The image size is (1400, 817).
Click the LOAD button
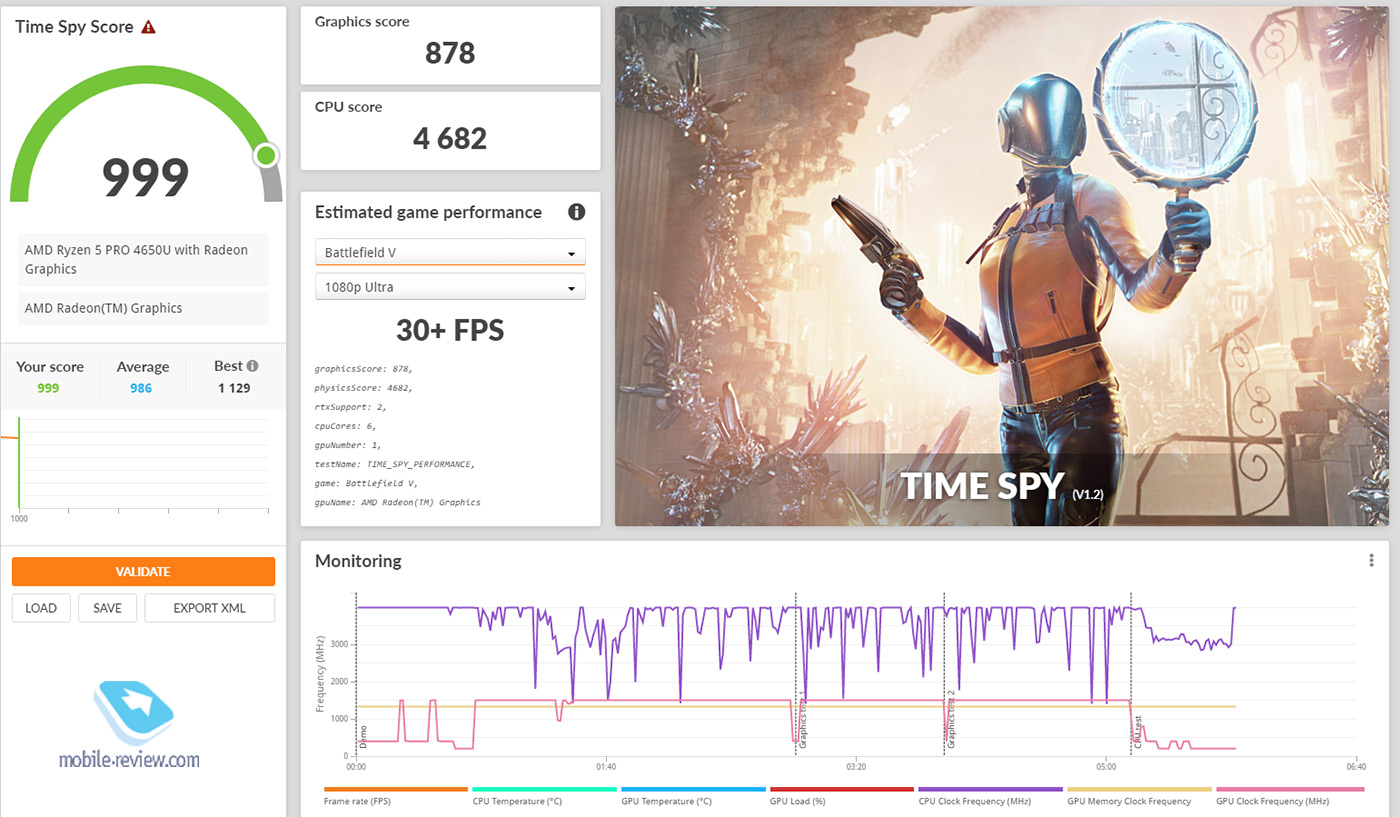click(41, 608)
